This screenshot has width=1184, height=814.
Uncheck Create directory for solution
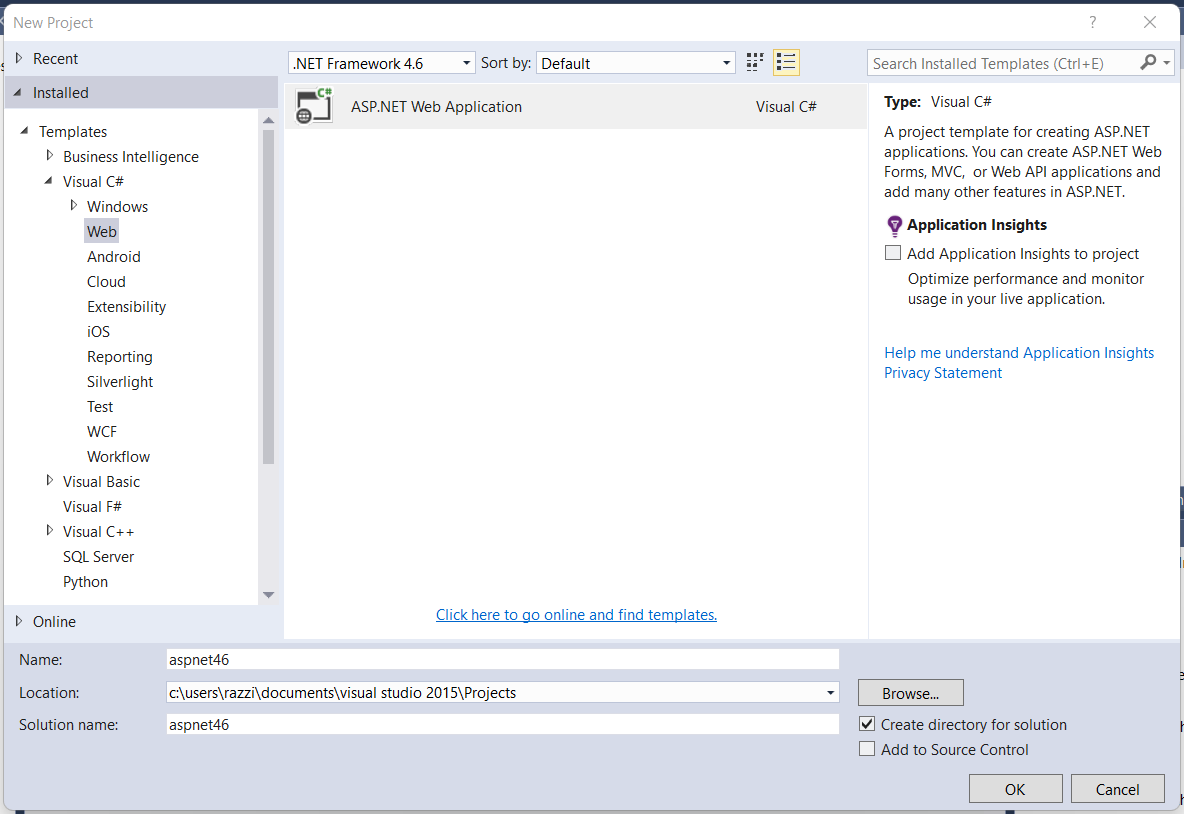click(867, 724)
